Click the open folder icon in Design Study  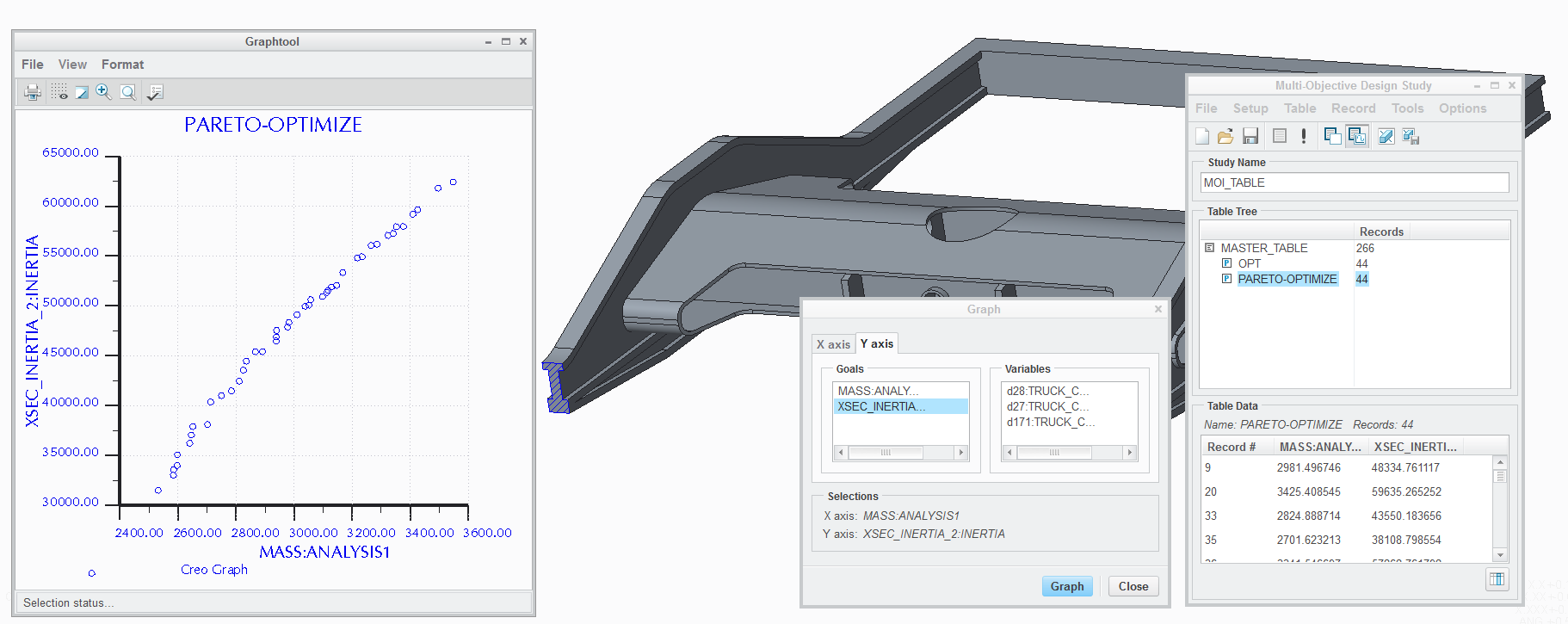[1225, 136]
